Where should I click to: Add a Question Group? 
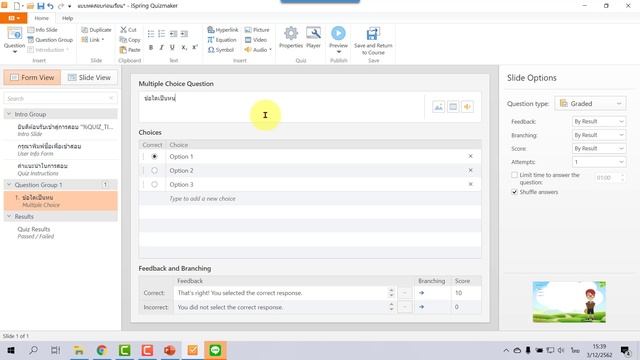(x=50, y=40)
